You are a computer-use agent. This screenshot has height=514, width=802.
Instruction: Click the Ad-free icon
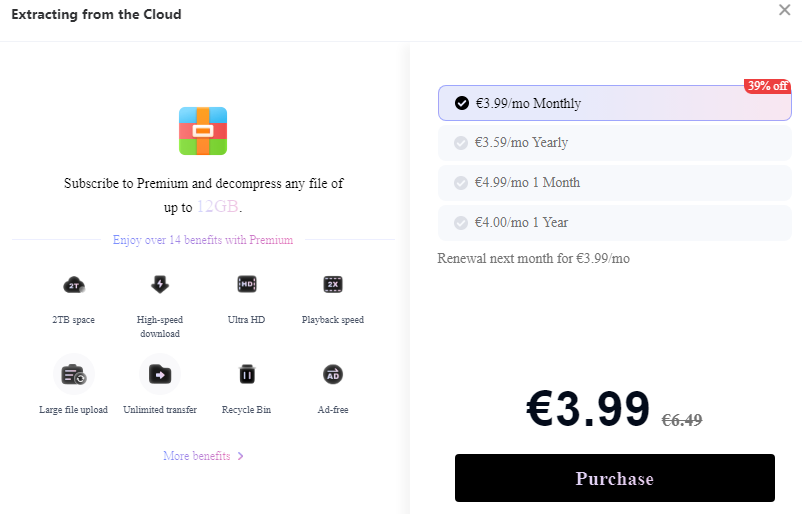(333, 374)
